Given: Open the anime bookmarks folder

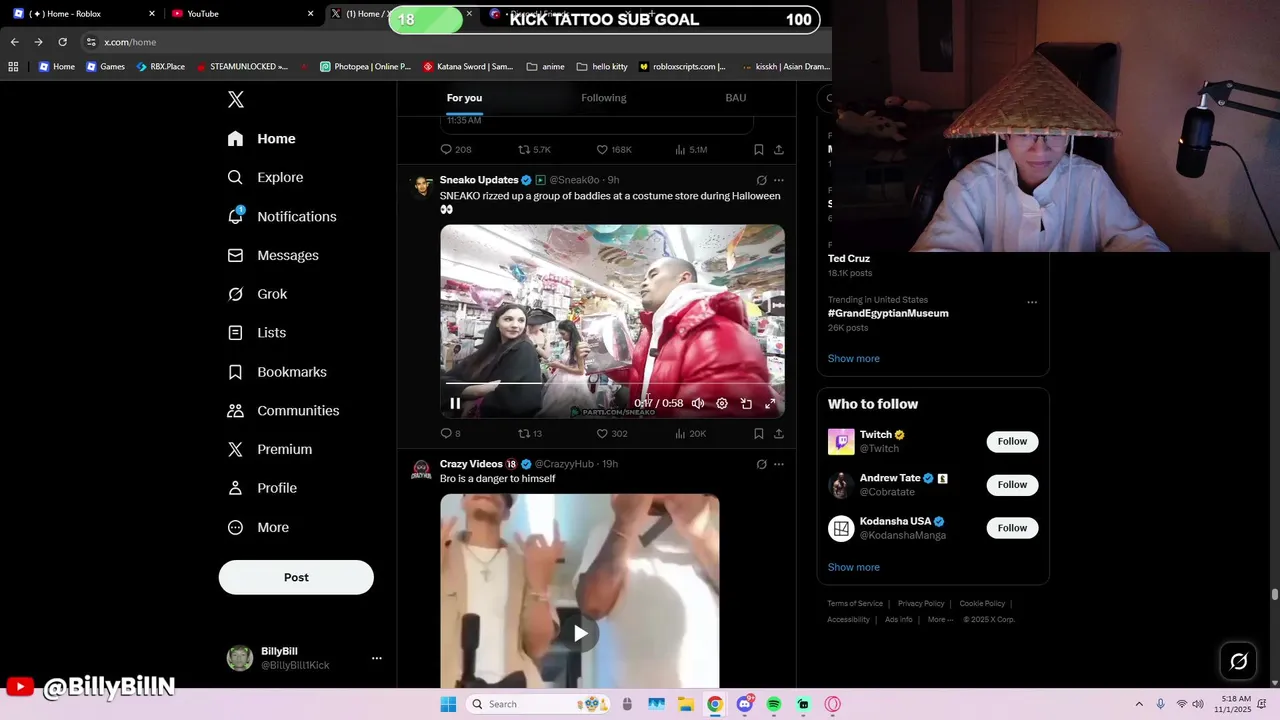Looking at the screenshot, I should tap(545, 67).
